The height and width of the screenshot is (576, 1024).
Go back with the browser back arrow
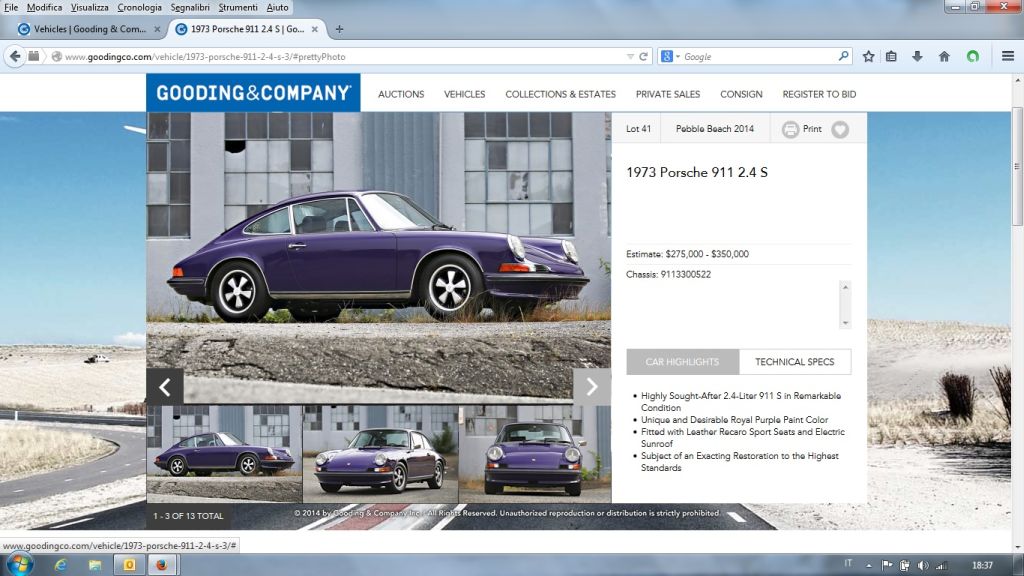coord(14,56)
